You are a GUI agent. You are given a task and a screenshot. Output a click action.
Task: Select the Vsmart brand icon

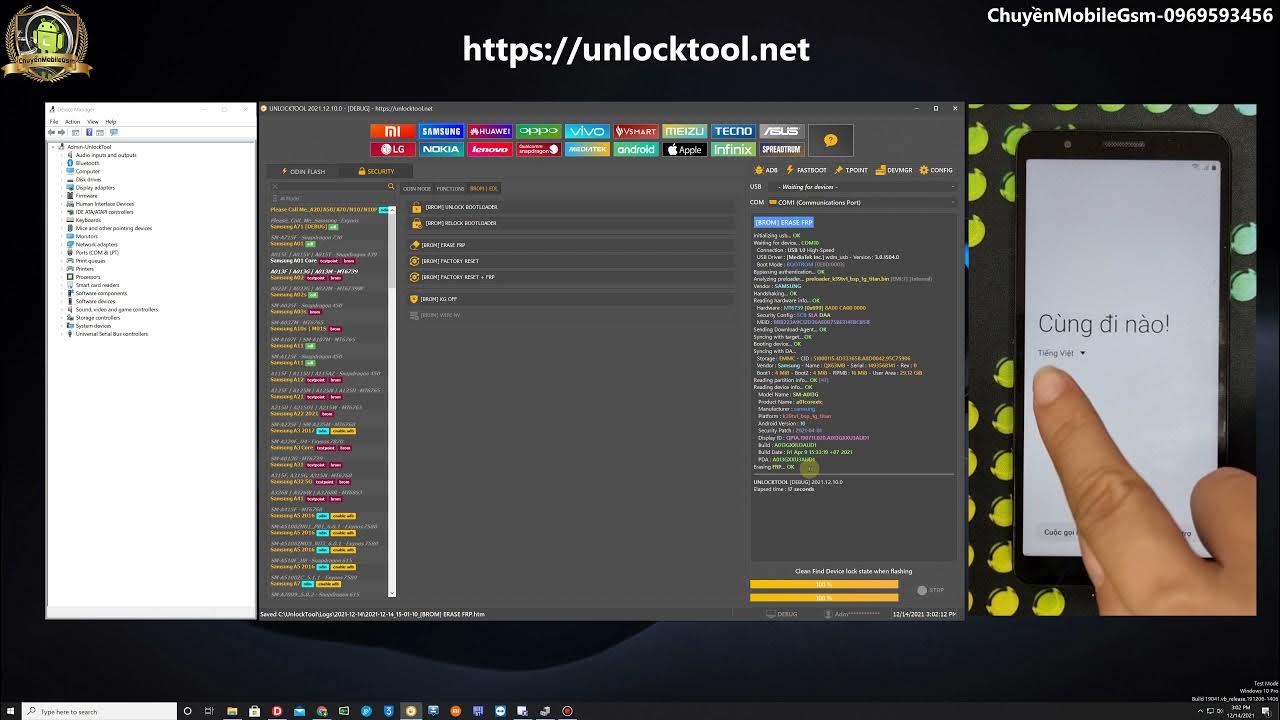(x=636, y=131)
